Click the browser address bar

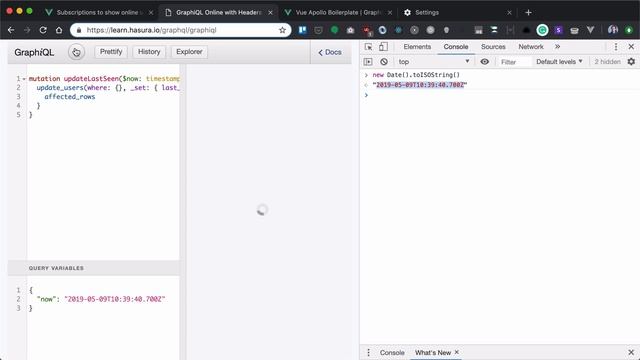point(180,30)
